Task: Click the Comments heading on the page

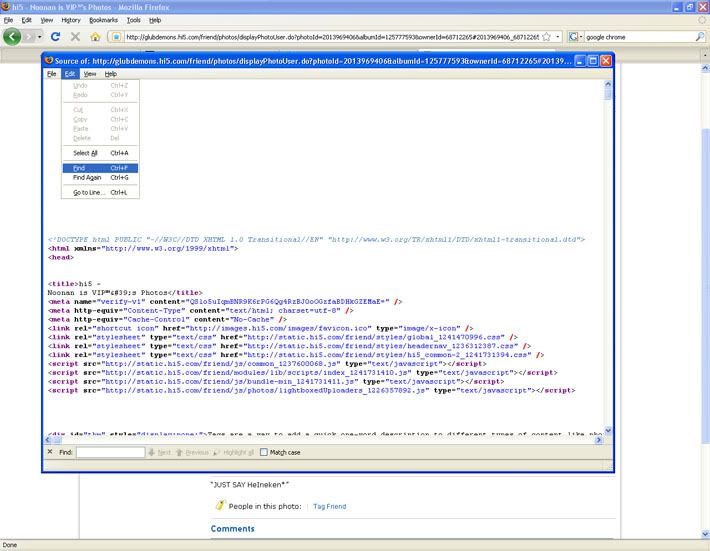Action: pyautogui.click(x=232, y=528)
